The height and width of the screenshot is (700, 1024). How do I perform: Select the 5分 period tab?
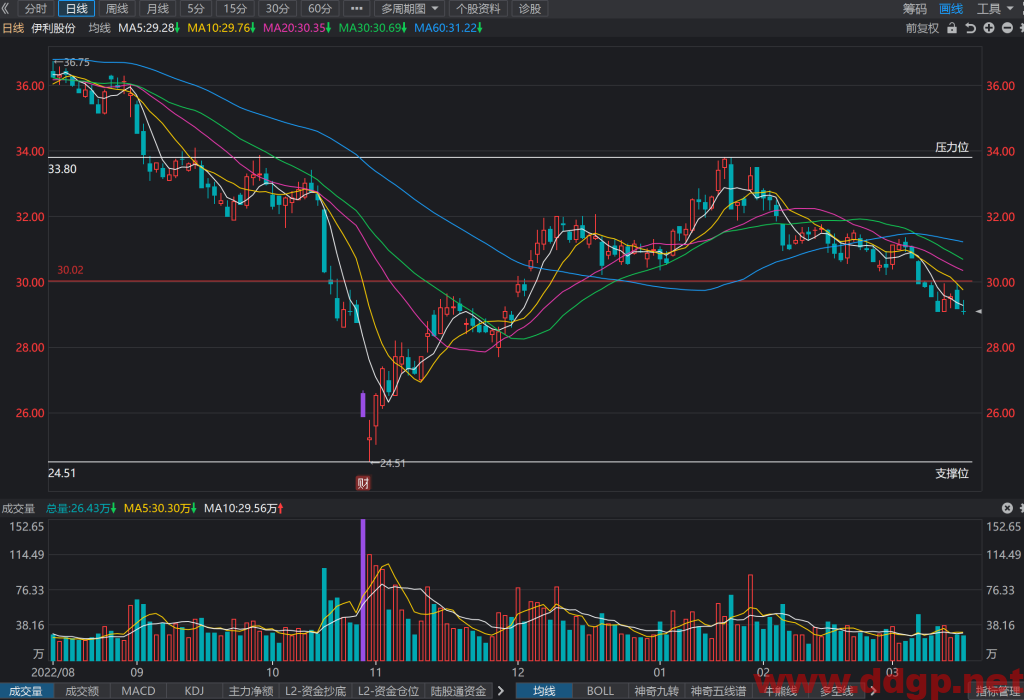click(196, 8)
